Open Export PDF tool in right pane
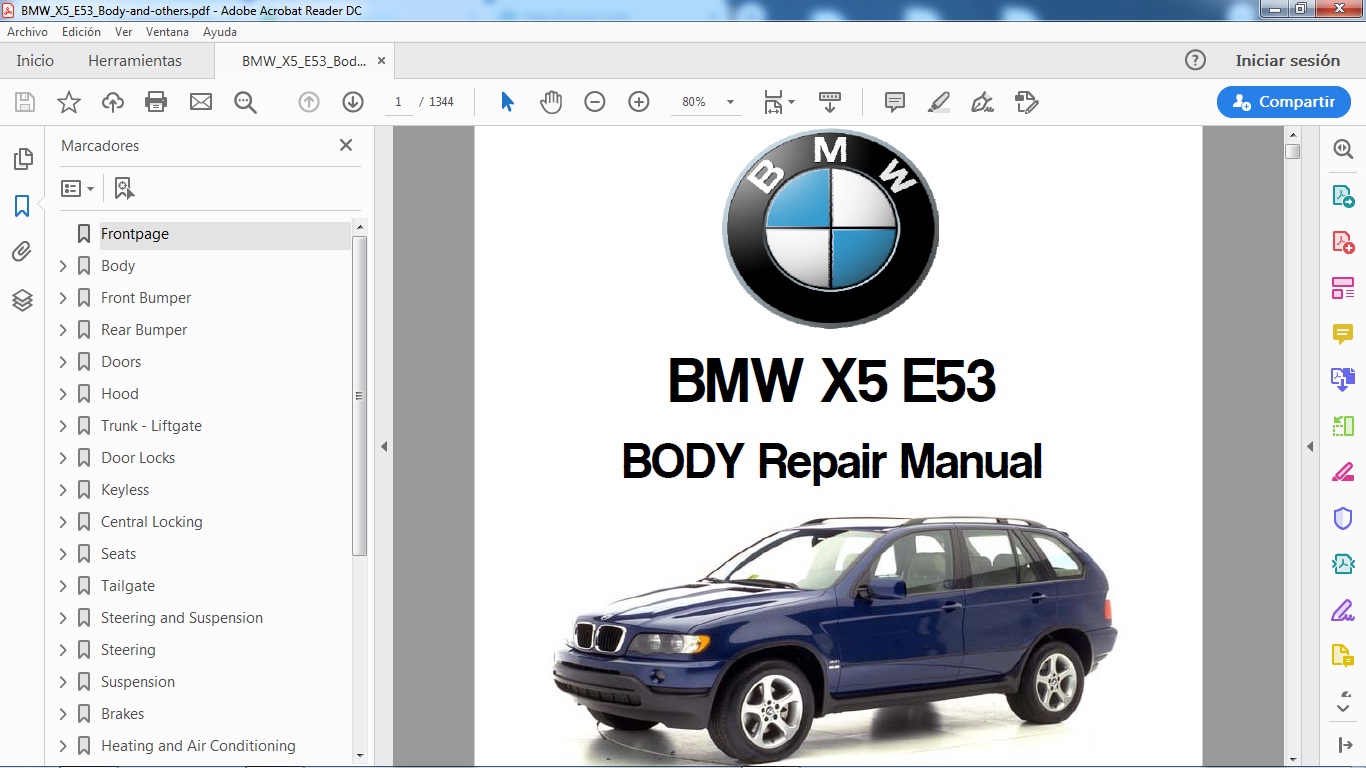 pos(1343,196)
